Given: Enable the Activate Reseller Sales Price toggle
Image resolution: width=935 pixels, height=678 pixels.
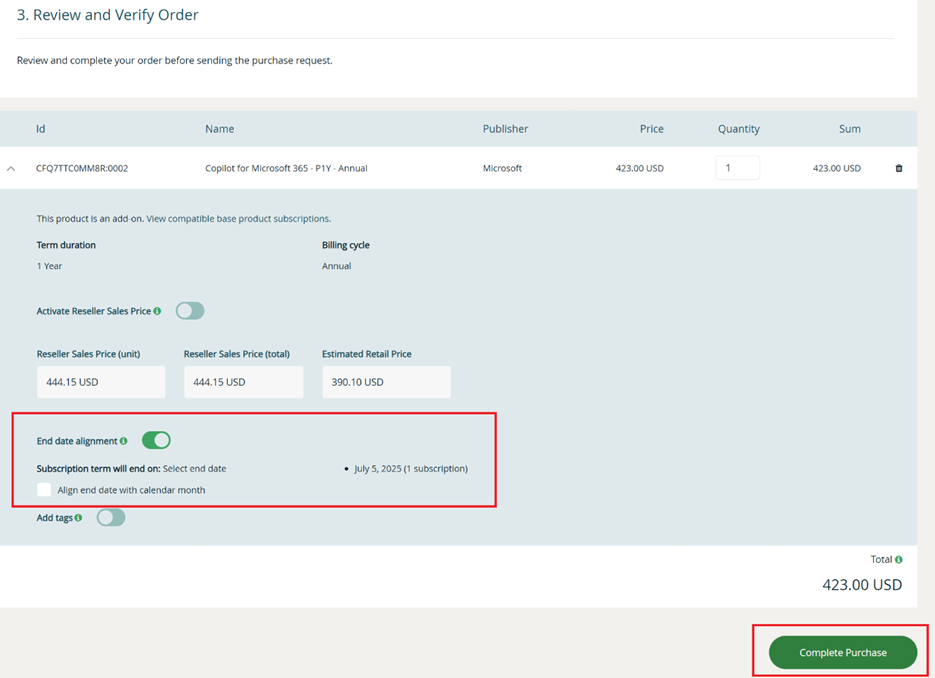Looking at the screenshot, I should tap(190, 311).
